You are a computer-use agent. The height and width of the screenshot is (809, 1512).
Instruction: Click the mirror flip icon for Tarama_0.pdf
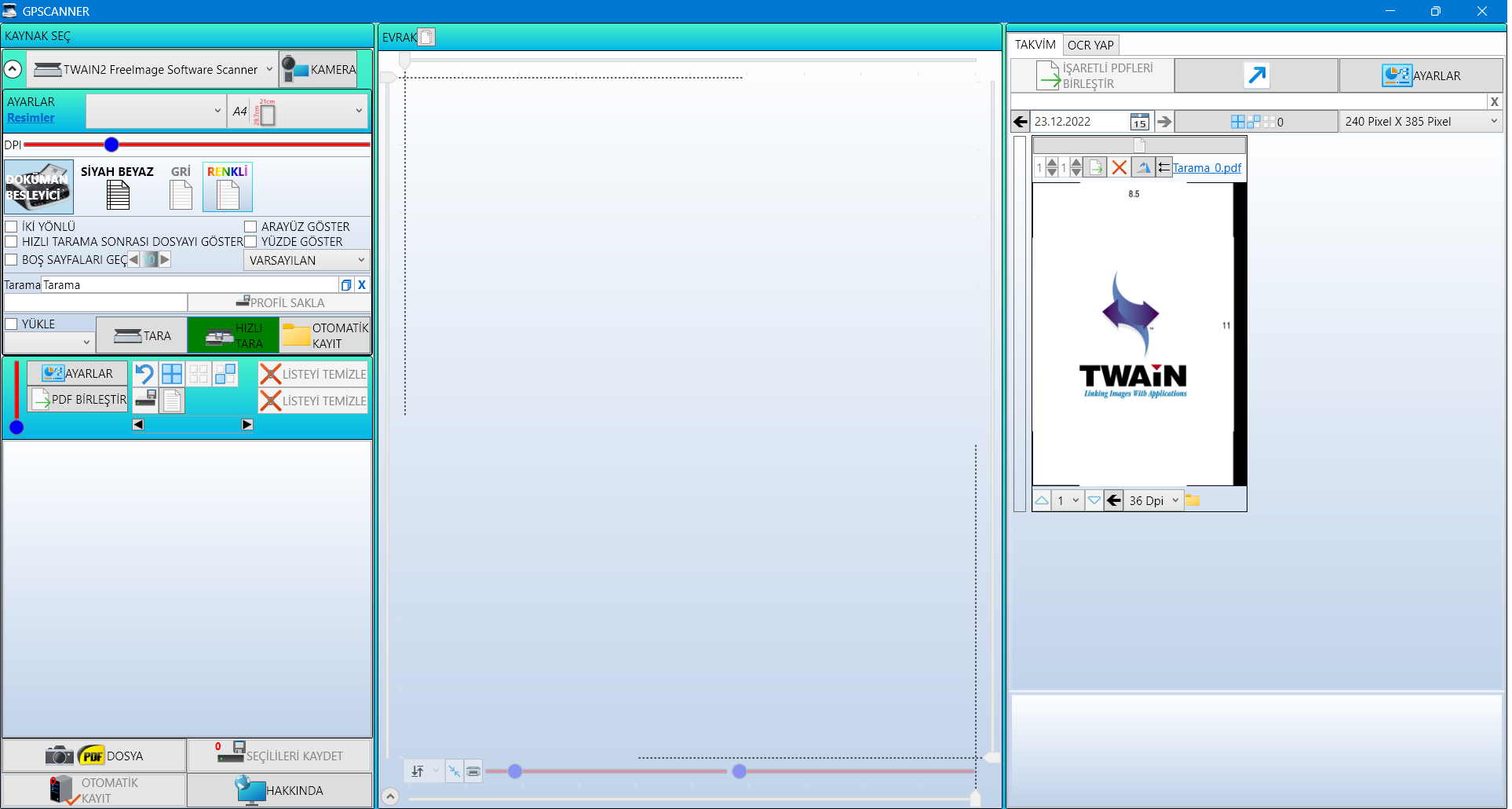click(x=1143, y=167)
